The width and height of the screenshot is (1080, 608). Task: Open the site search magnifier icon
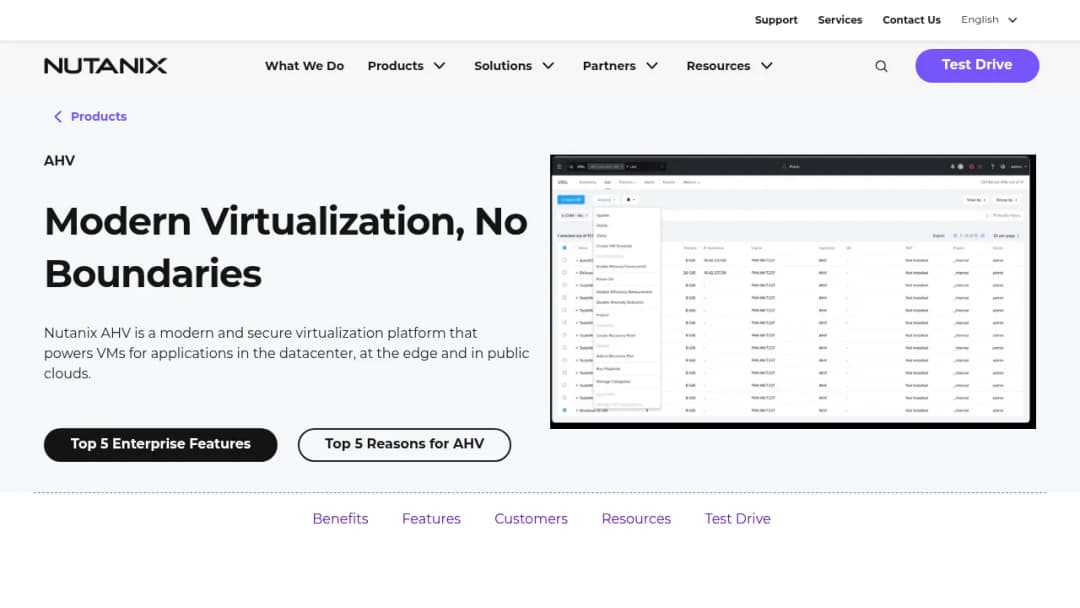[881, 66]
